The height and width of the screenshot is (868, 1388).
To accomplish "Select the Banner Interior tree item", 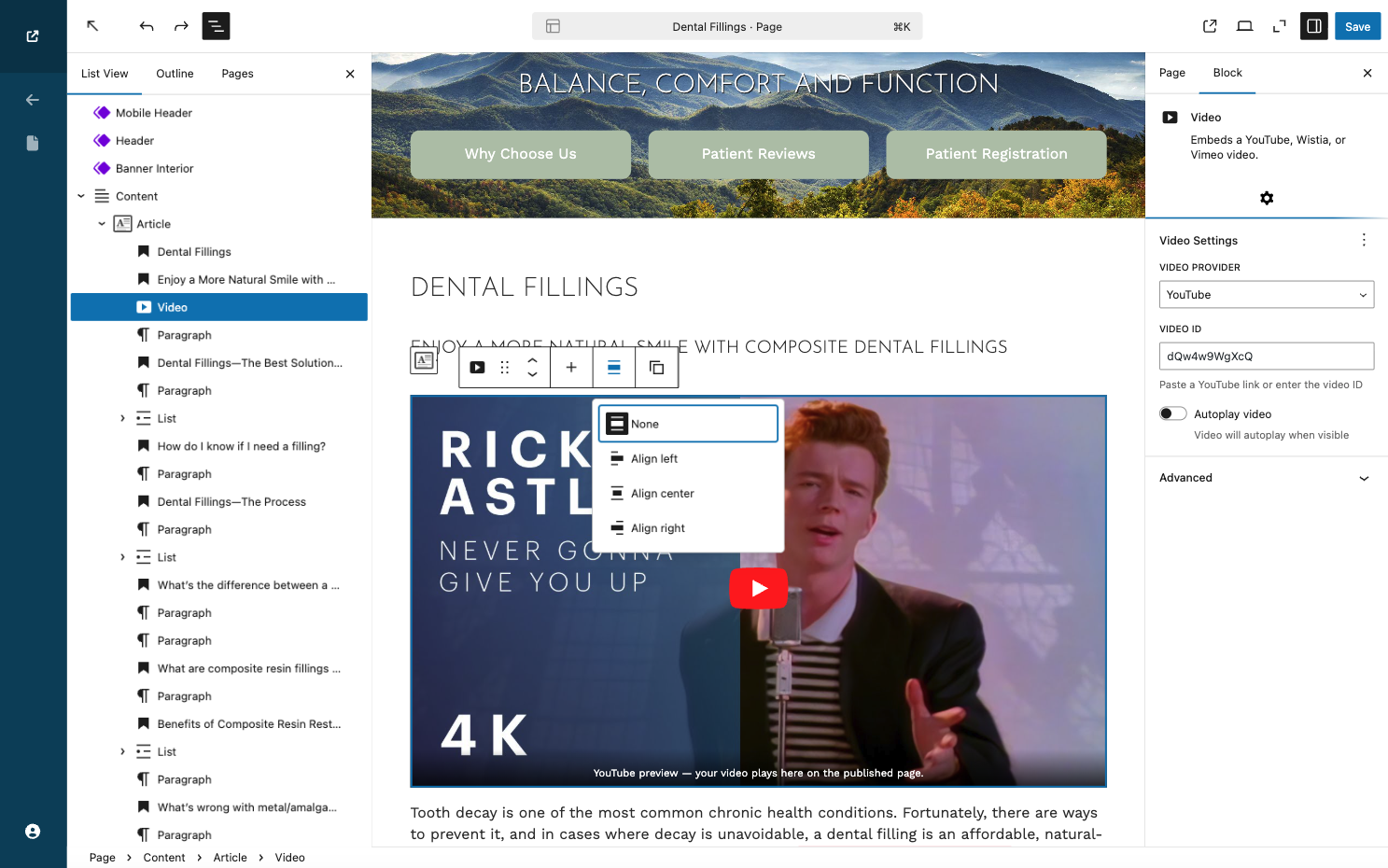I will coord(219,169).
